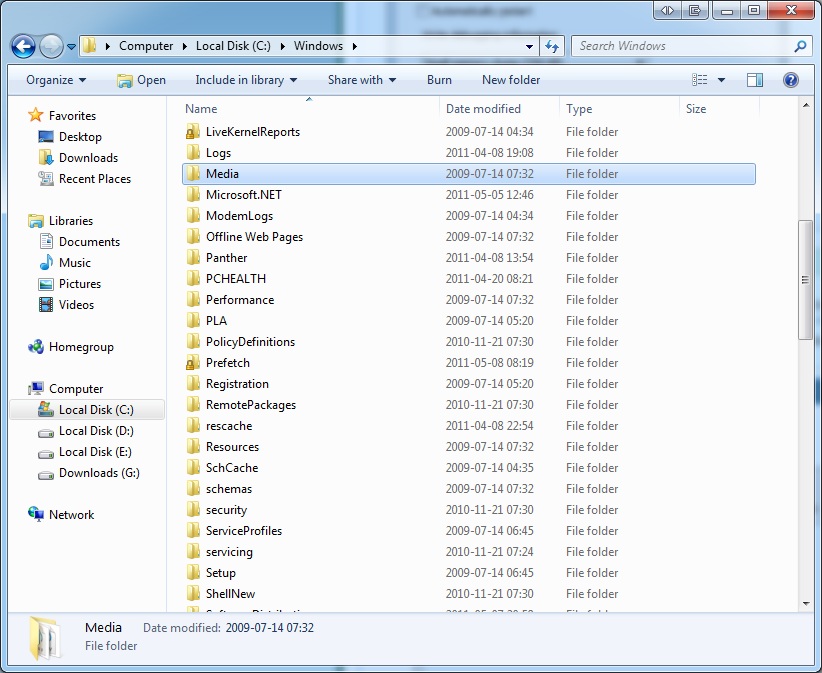This screenshot has width=822, height=673.
Task: Sort by the Date modified column header
Action: pyautogui.click(x=483, y=108)
